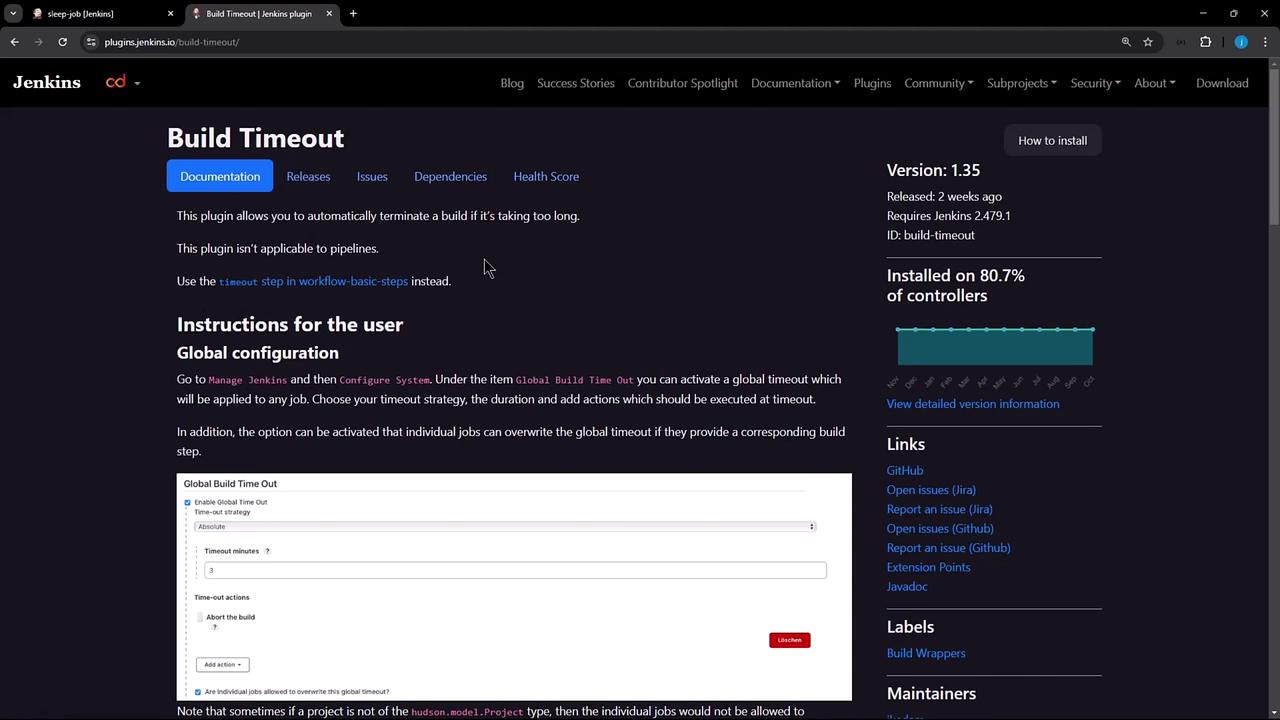
Task: Go forward in browser history
Action: [38, 42]
